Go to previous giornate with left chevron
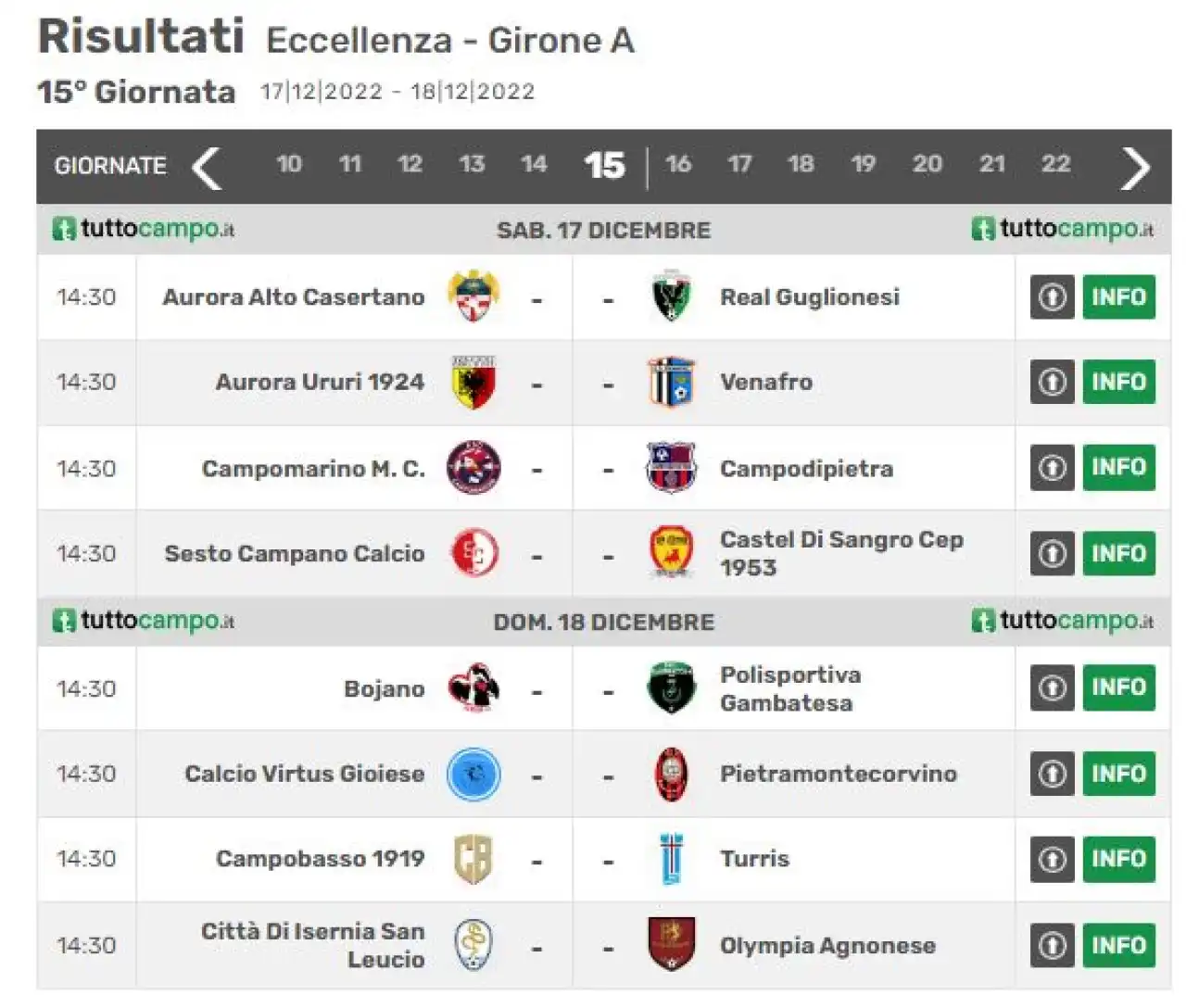This screenshot has width=1186, height=1008. coord(207,168)
